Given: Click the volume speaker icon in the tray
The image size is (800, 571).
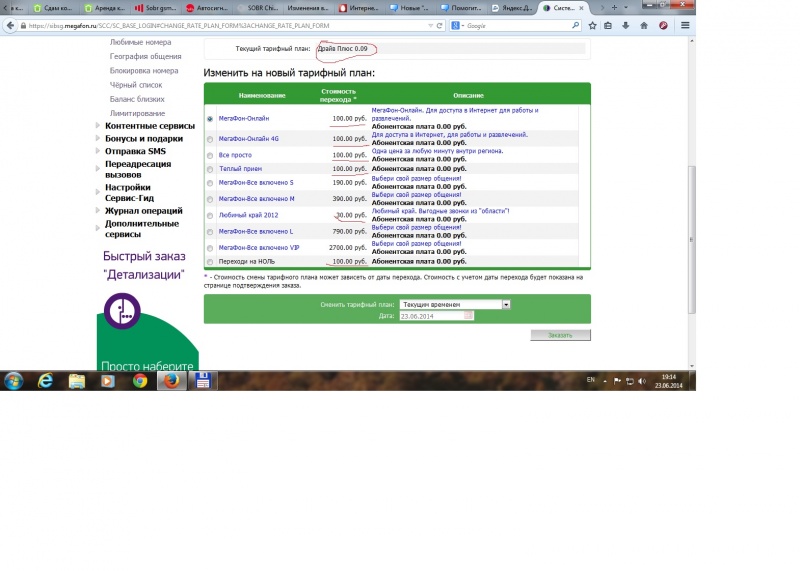Looking at the screenshot, I should pos(642,381).
